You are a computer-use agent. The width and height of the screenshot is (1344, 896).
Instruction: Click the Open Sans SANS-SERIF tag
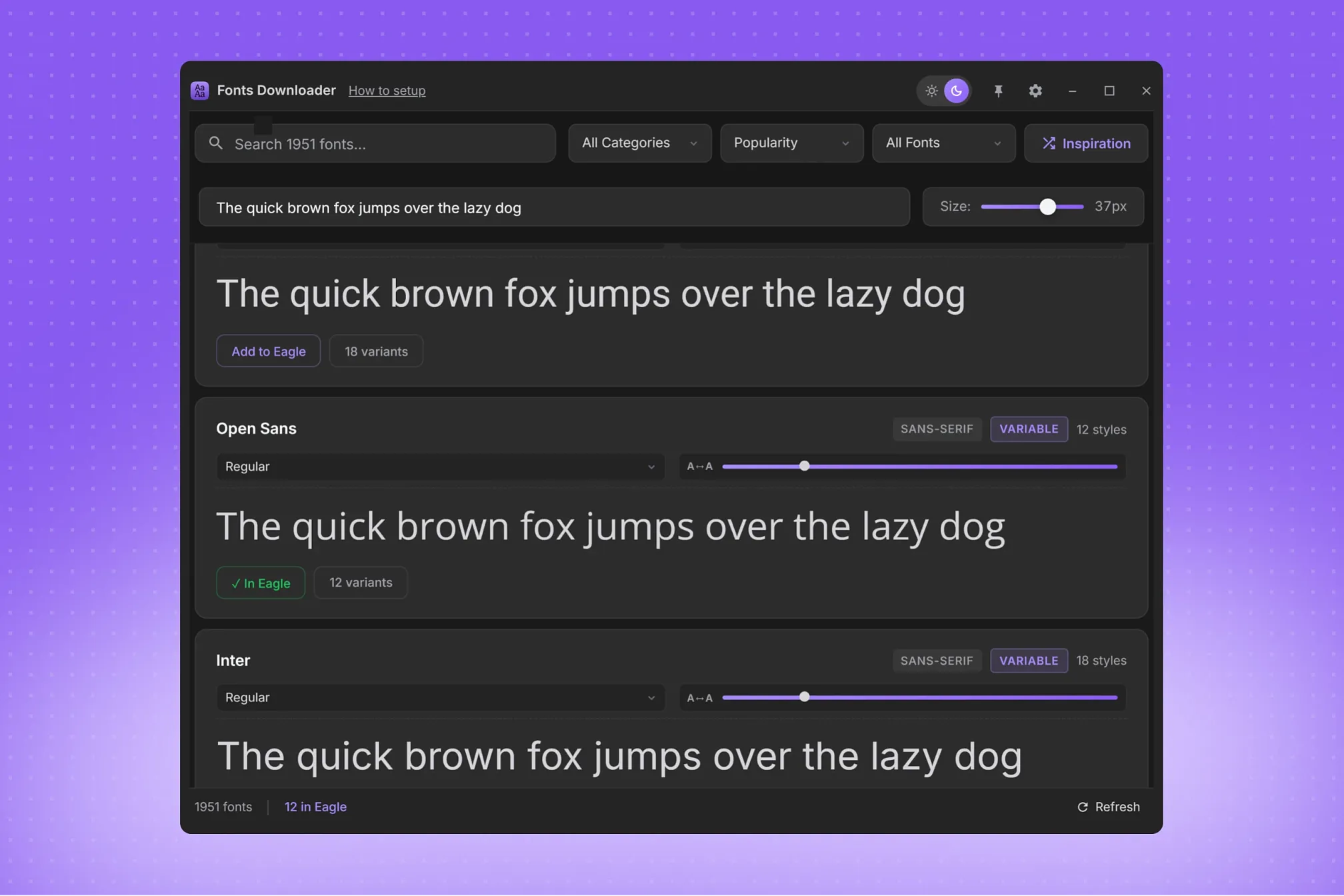pos(937,429)
